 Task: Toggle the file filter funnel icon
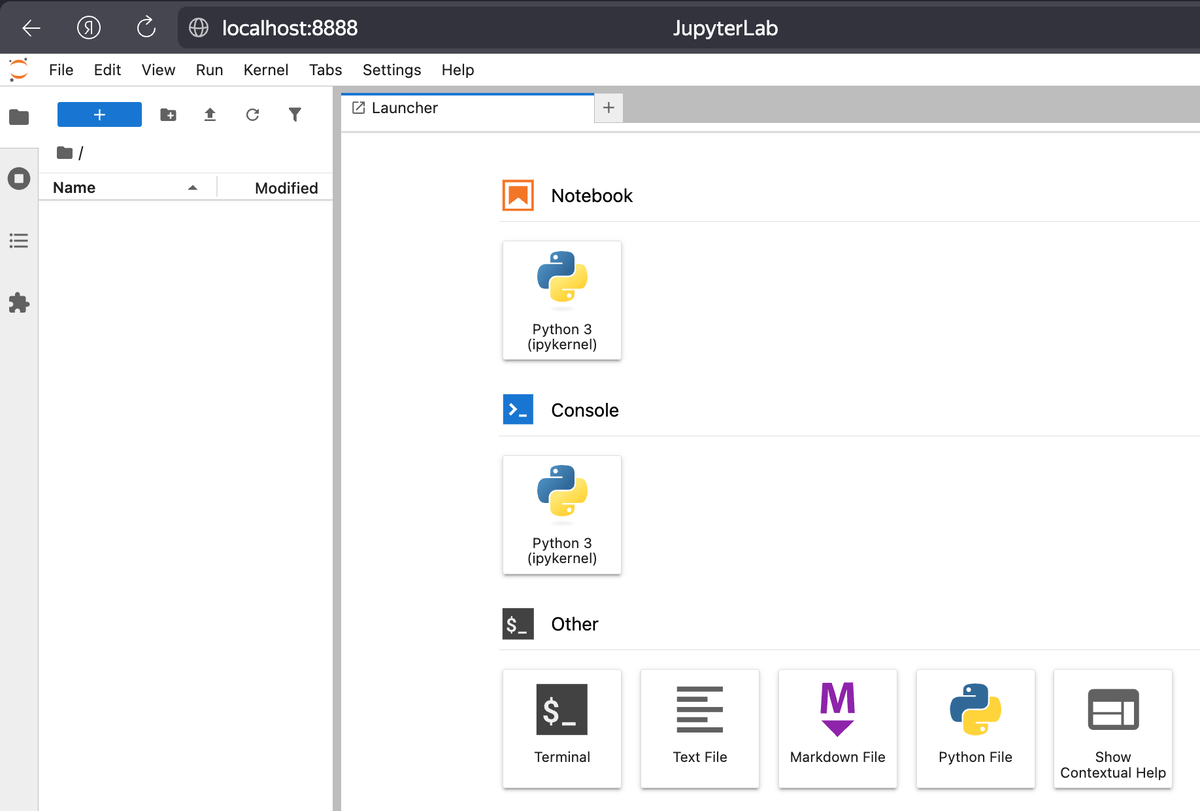tap(295, 115)
